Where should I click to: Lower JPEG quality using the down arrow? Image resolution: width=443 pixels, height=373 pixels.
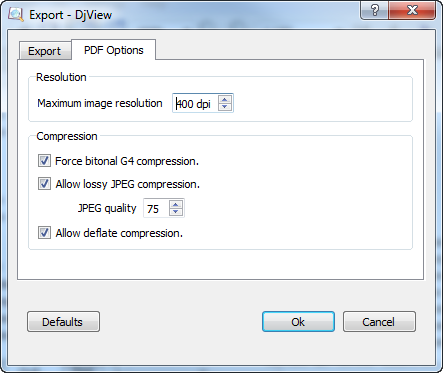pyautogui.click(x=176, y=212)
